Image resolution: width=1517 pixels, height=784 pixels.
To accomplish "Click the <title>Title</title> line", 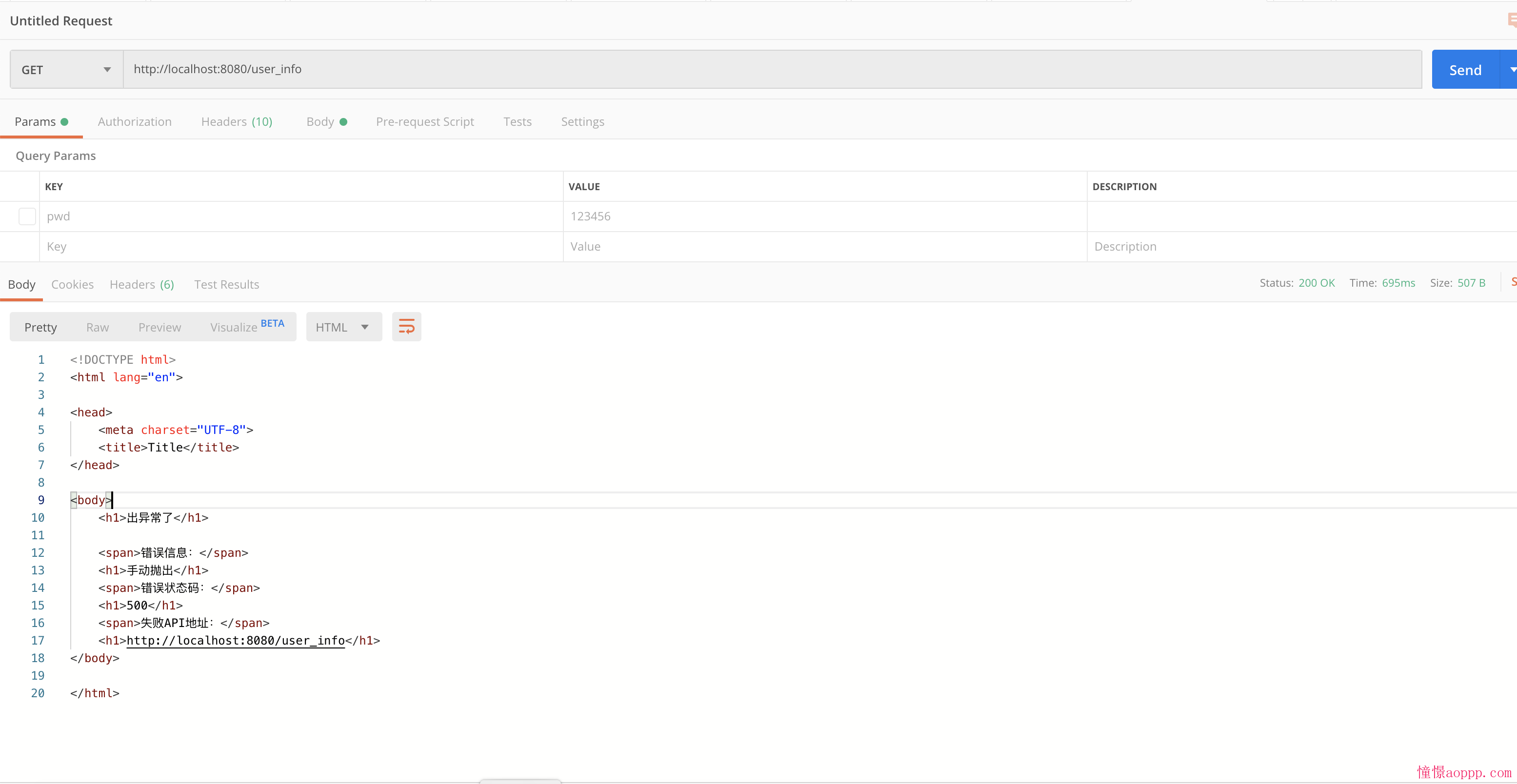I will tap(169, 447).
